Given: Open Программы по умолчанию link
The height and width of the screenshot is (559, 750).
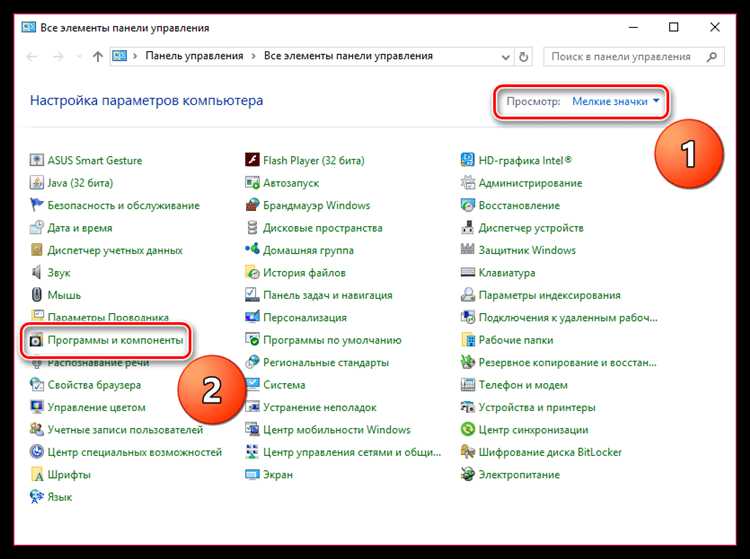Looking at the screenshot, I should coord(332,340).
